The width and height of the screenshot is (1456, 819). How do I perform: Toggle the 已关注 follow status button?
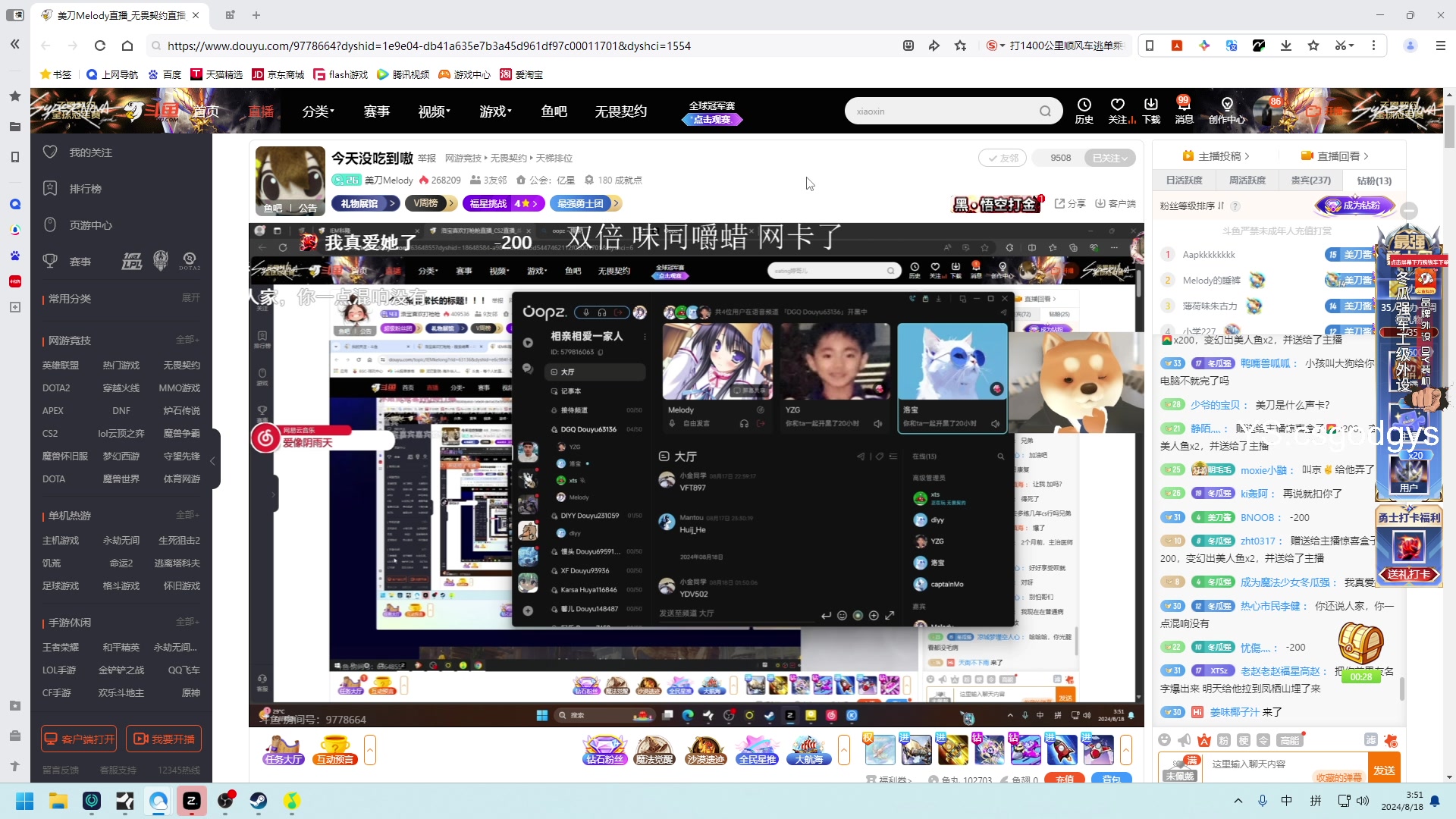tap(1110, 158)
